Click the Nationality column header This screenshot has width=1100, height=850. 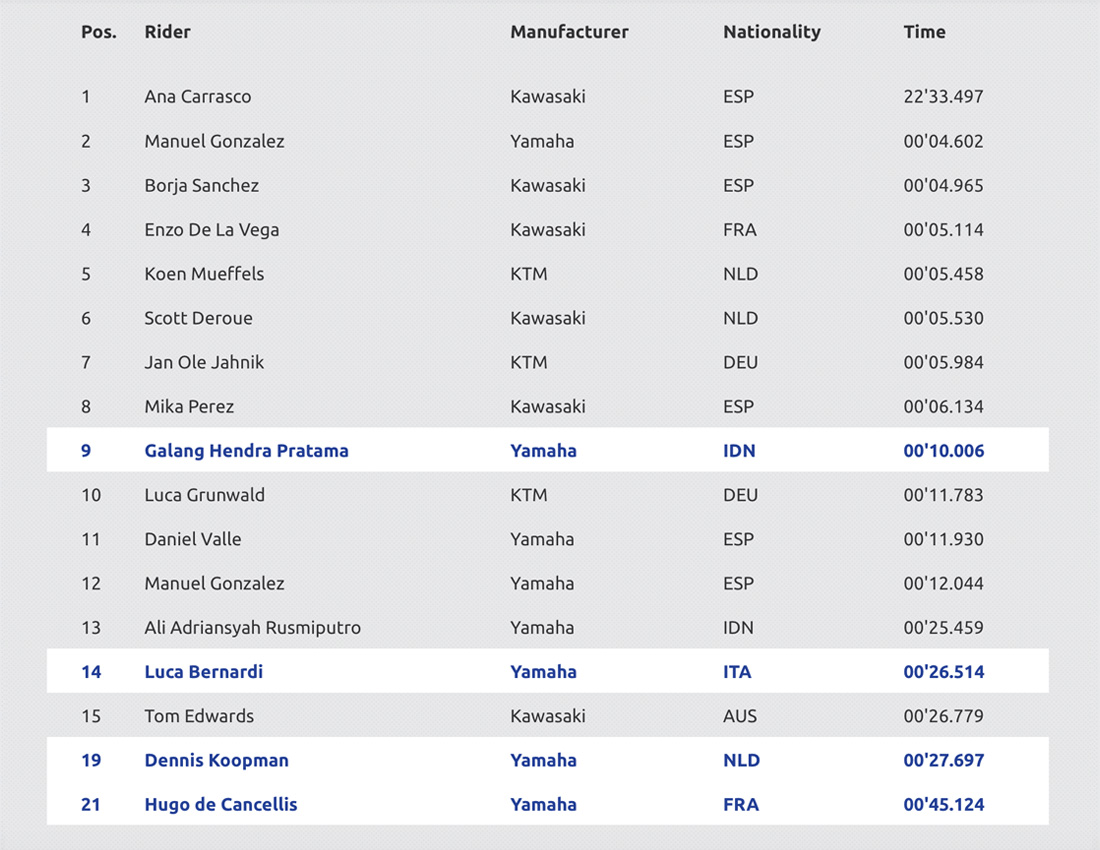click(x=772, y=32)
